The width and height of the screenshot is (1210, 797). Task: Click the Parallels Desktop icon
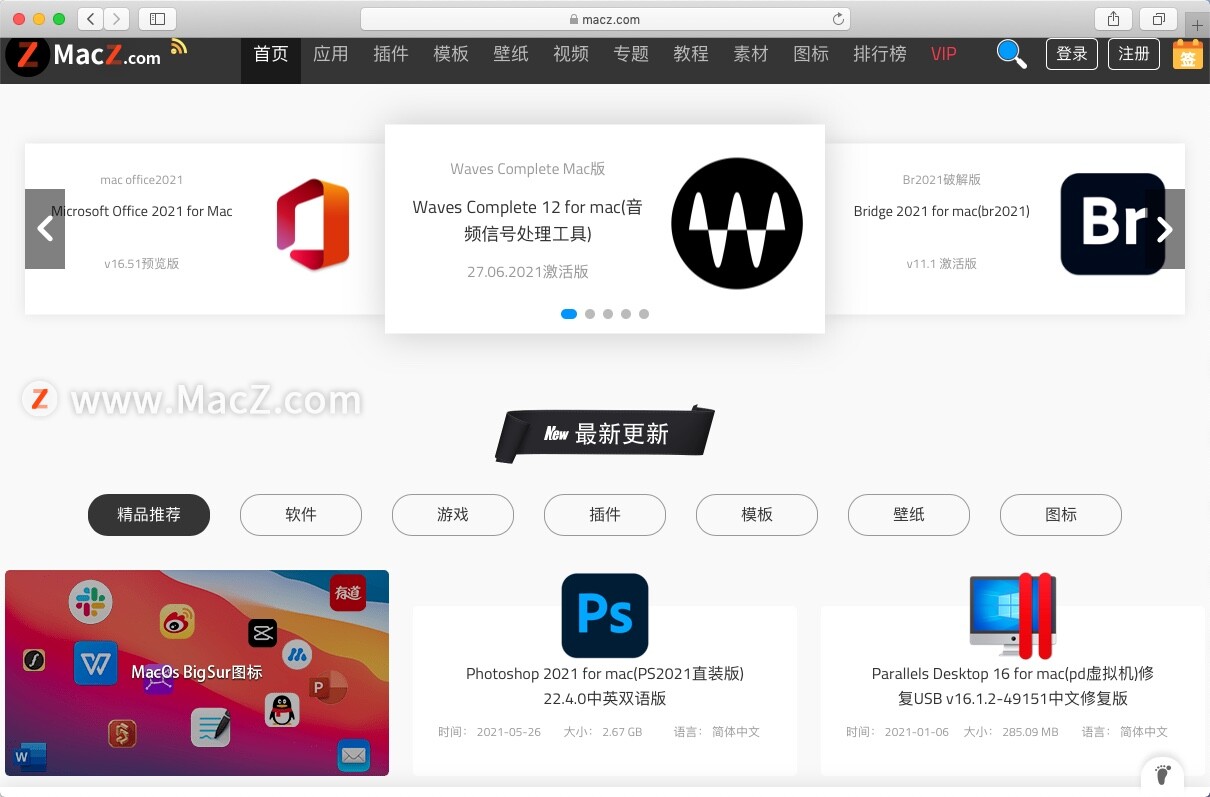coord(1013,615)
